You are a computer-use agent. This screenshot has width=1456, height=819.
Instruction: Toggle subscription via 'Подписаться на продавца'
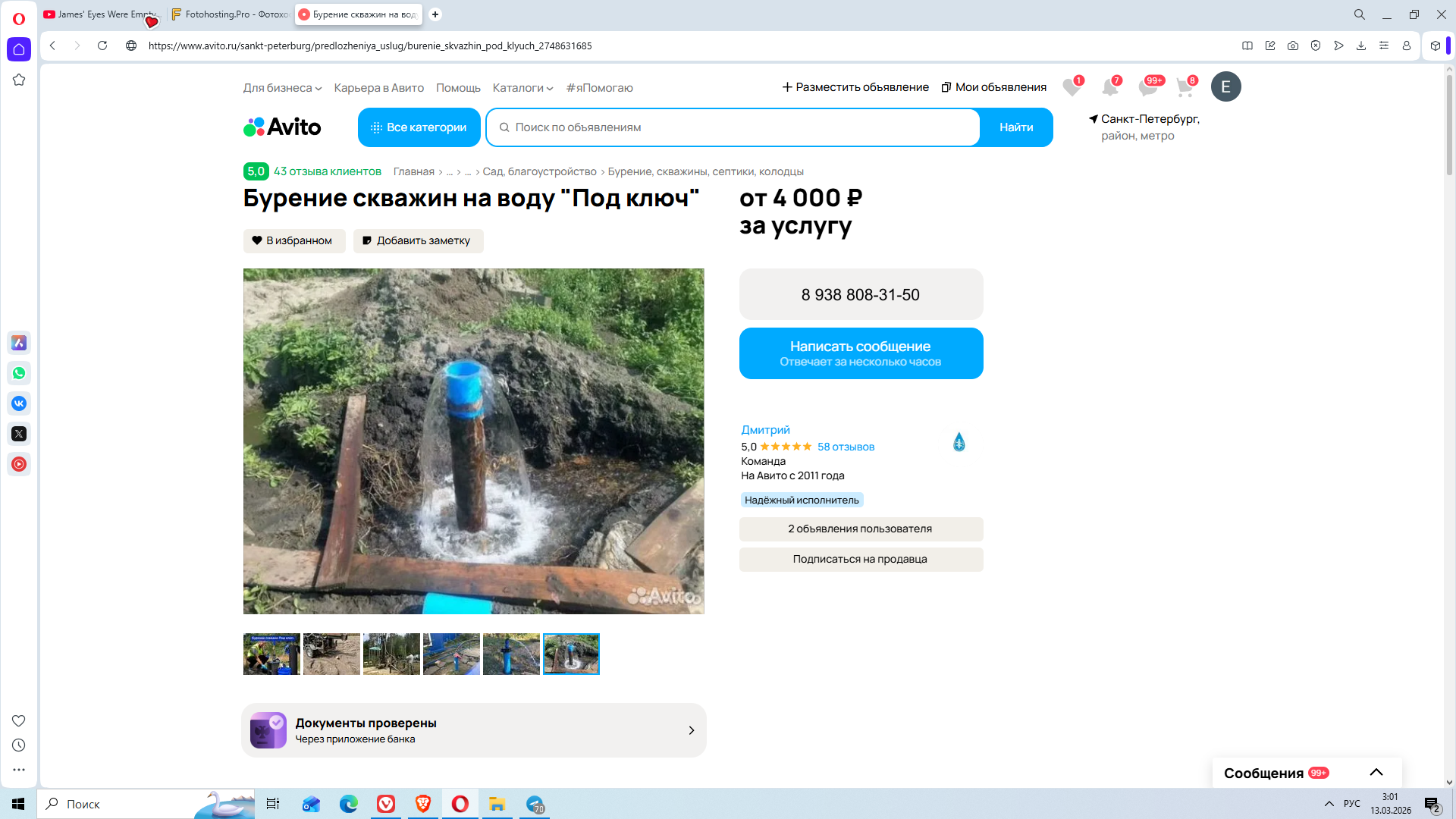(x=861, y=559)
